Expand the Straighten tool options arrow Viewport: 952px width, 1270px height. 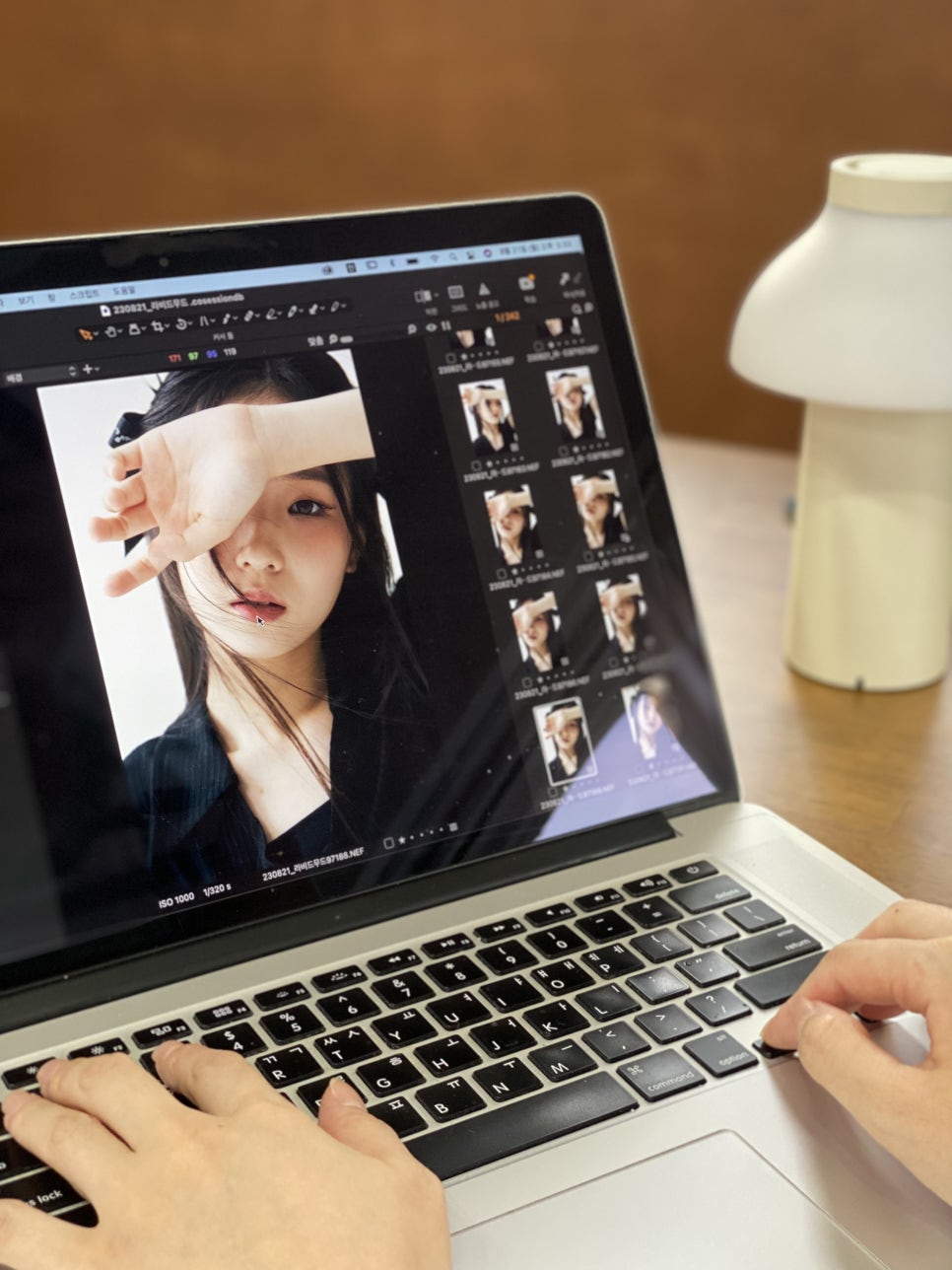pos(192,323)
